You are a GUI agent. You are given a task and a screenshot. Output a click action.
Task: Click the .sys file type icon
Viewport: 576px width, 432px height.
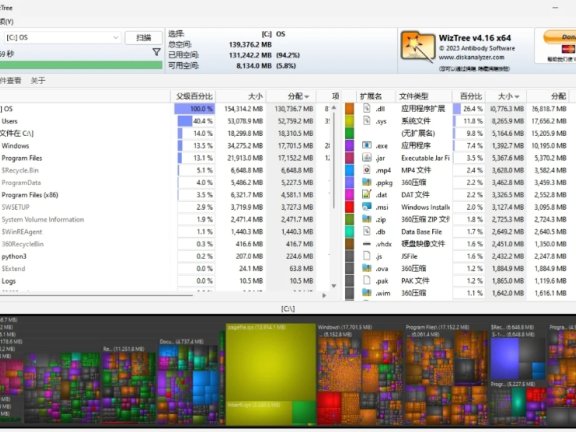[367, 120]
